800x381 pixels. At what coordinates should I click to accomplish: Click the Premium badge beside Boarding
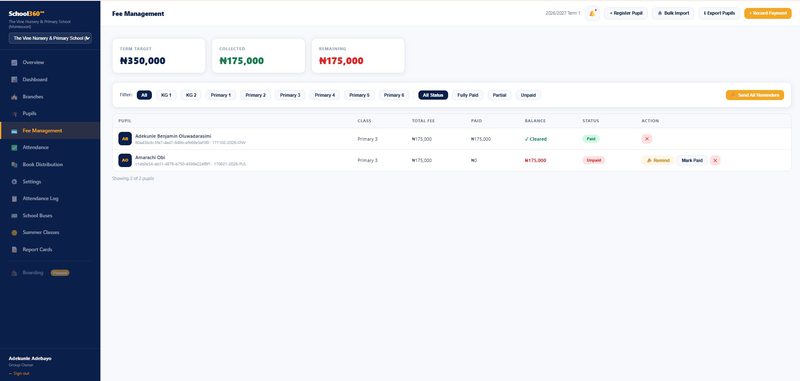click(60, 273)
